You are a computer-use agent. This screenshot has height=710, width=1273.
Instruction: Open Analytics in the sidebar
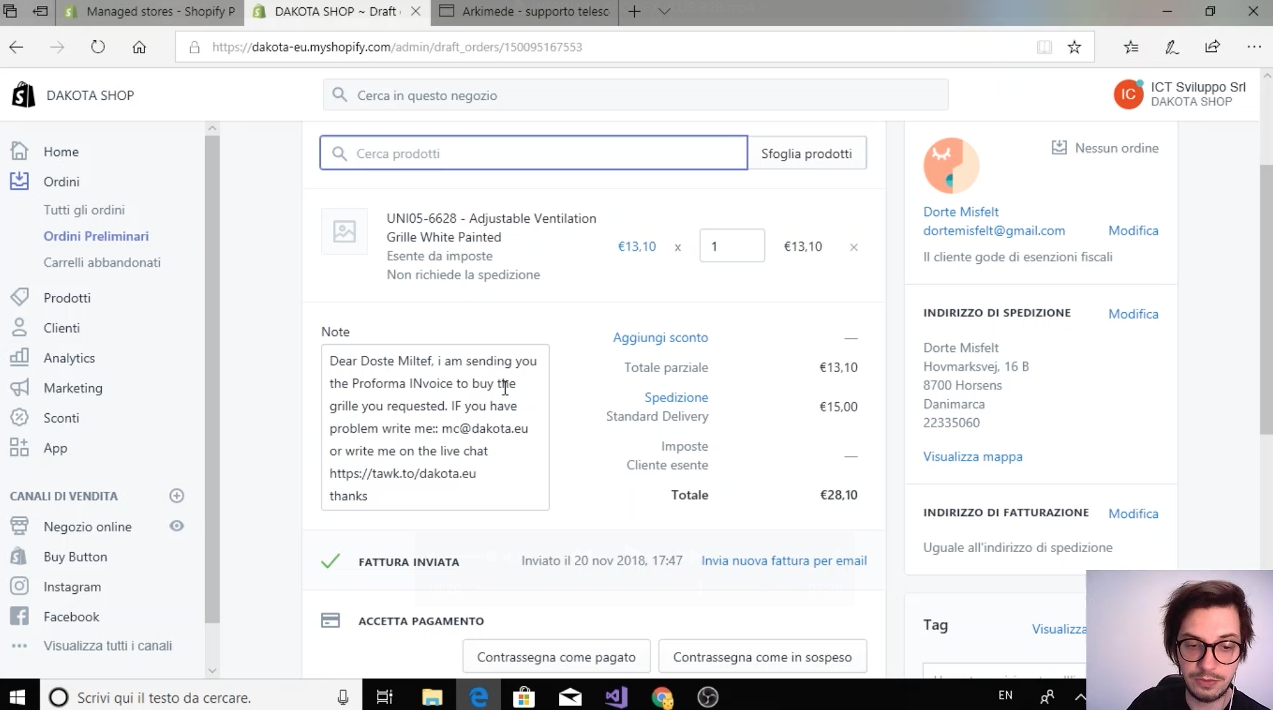click(69, 358)
